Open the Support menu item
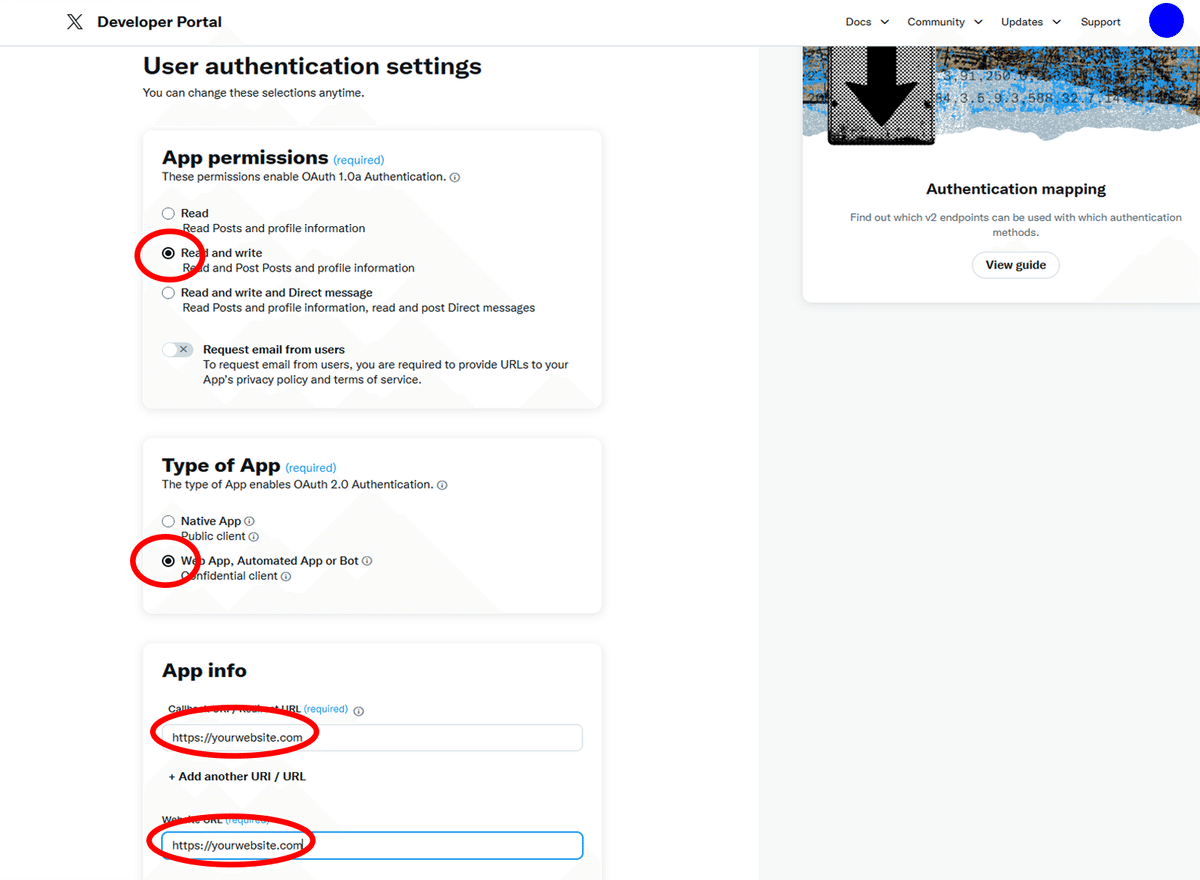This screenshot has width=1200, height=880. [1100, 22]
